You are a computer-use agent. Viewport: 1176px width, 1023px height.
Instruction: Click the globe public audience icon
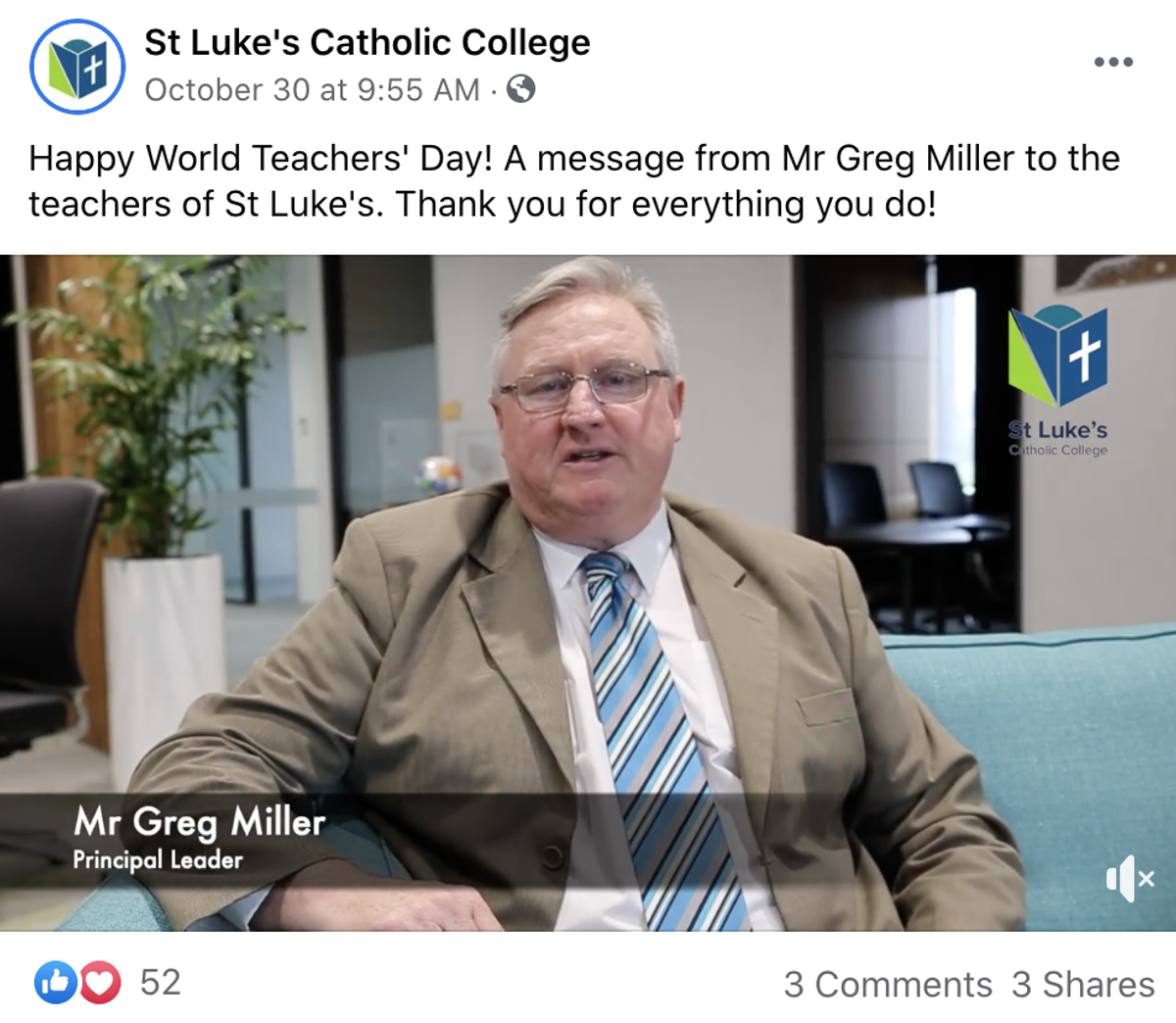click(x=521, y=89)
